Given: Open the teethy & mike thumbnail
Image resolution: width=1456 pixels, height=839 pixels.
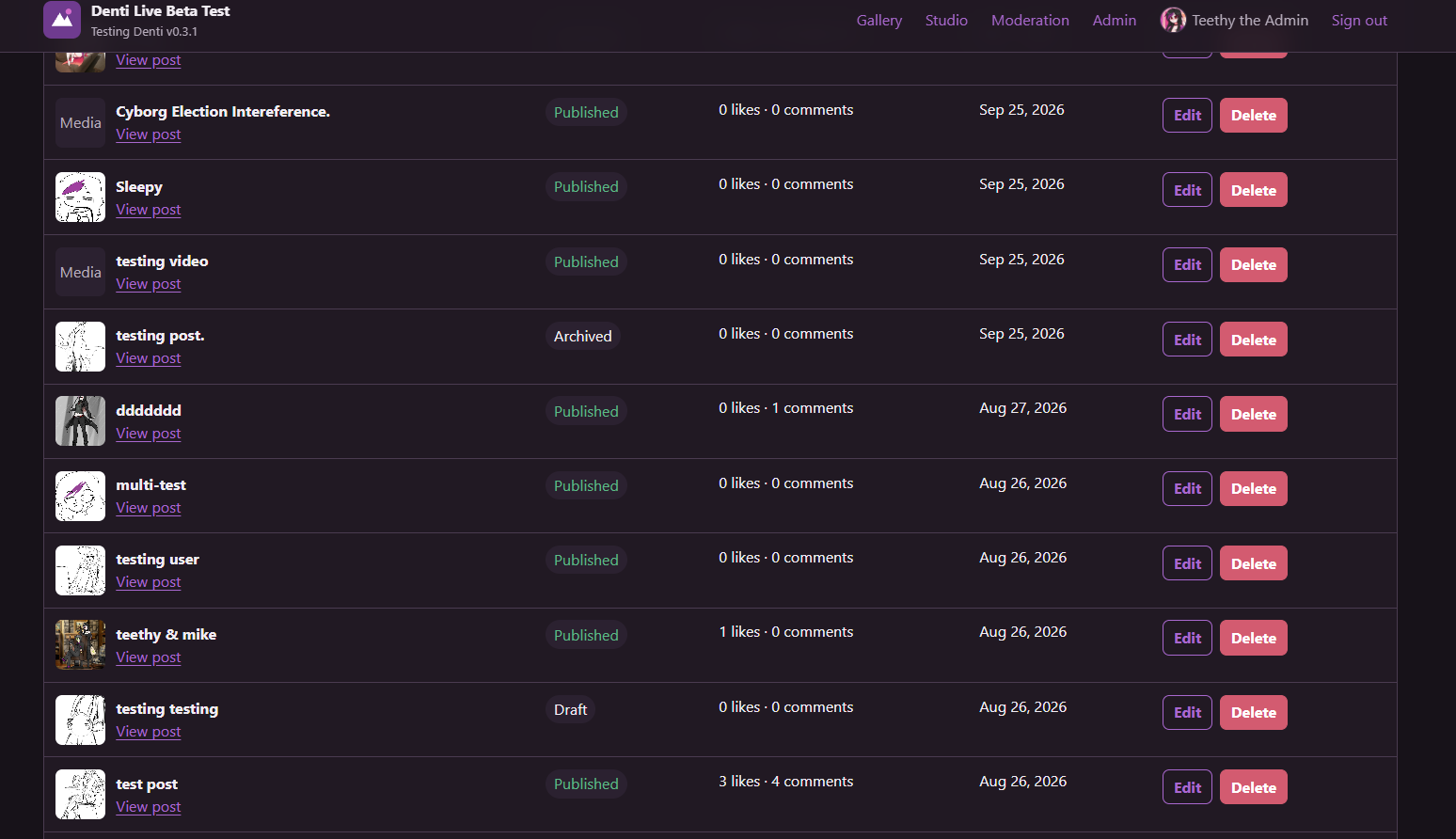Looking at the screenshot, I should click(80, 644).
